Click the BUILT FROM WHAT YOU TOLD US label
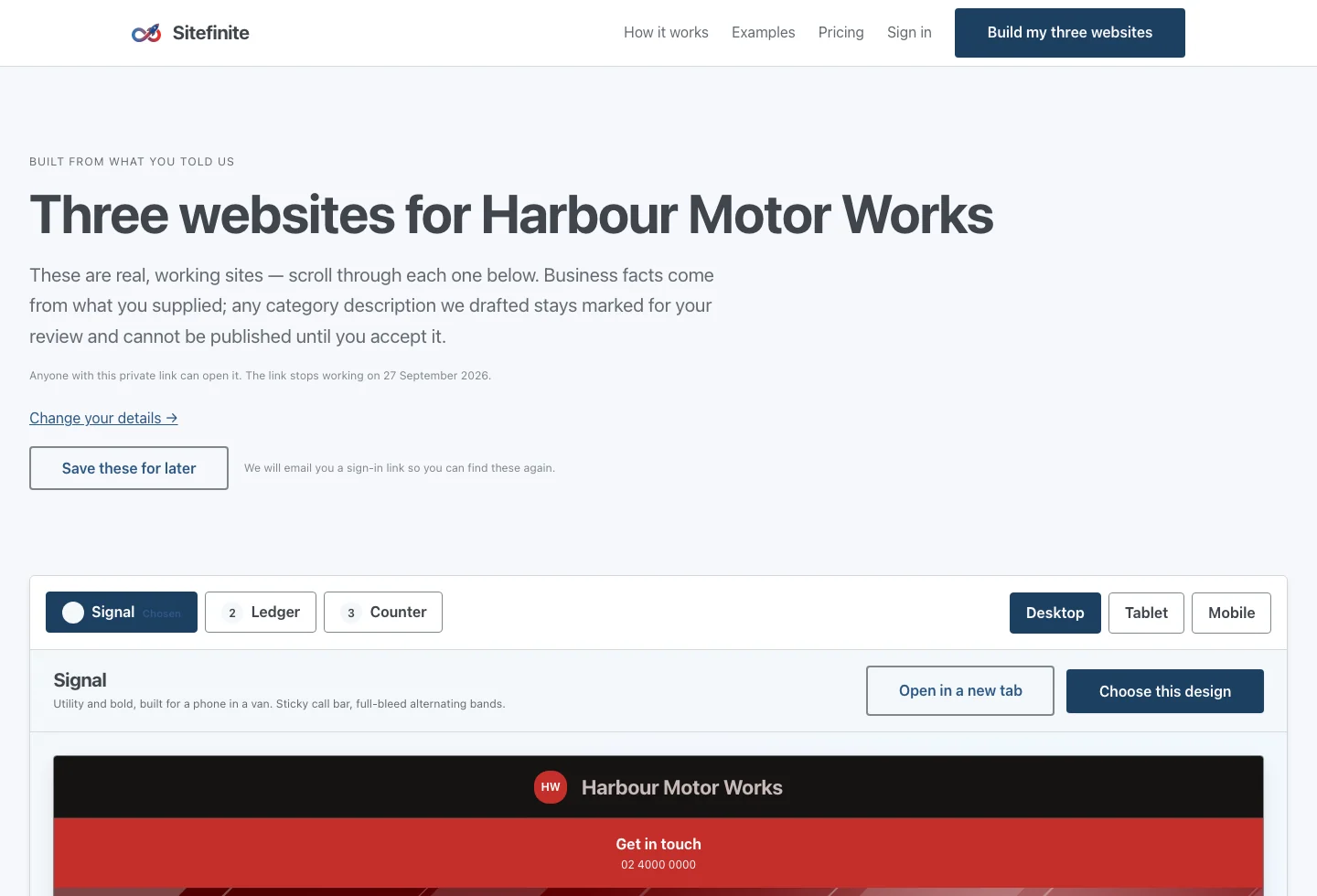Viewport: 1317px width, 896px height. [132, 162]
